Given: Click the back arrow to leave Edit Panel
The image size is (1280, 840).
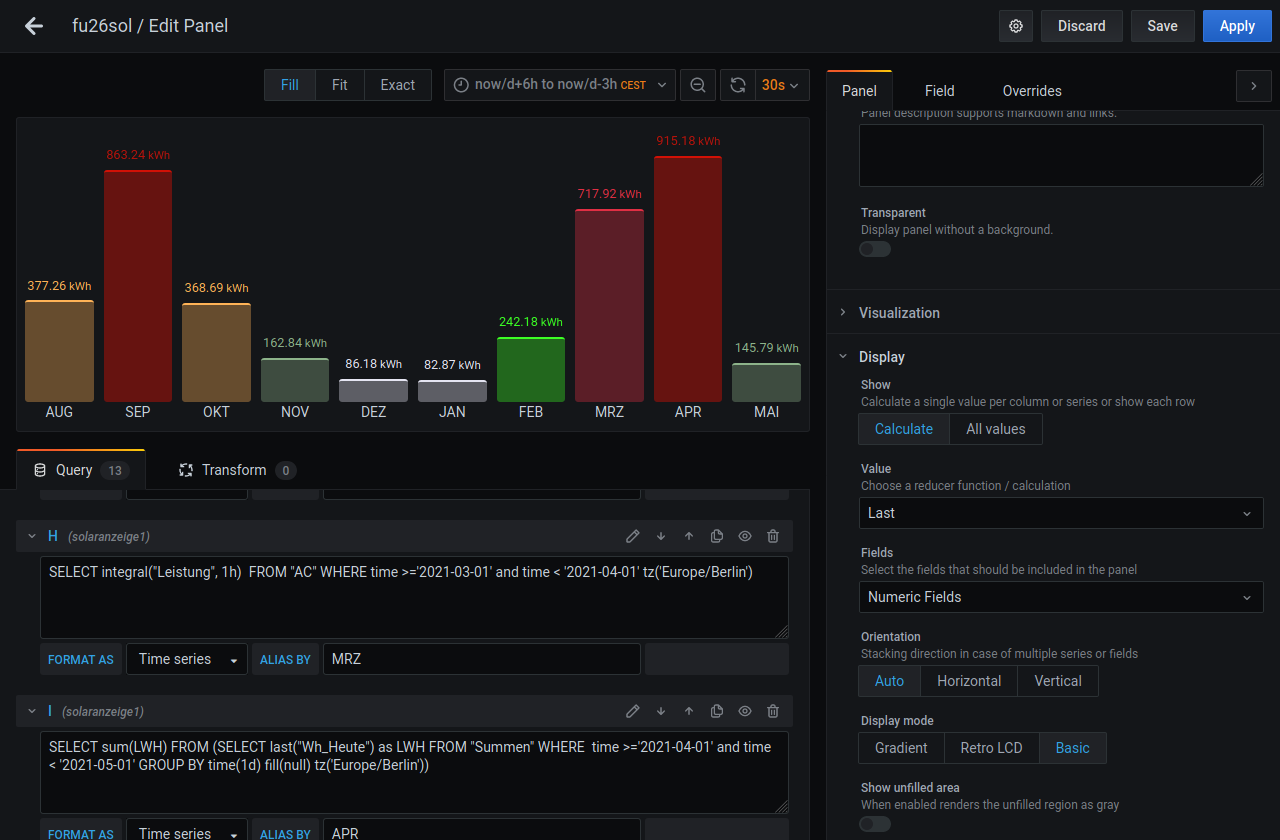Looking at the screenshot, I should tap(34, 26).
